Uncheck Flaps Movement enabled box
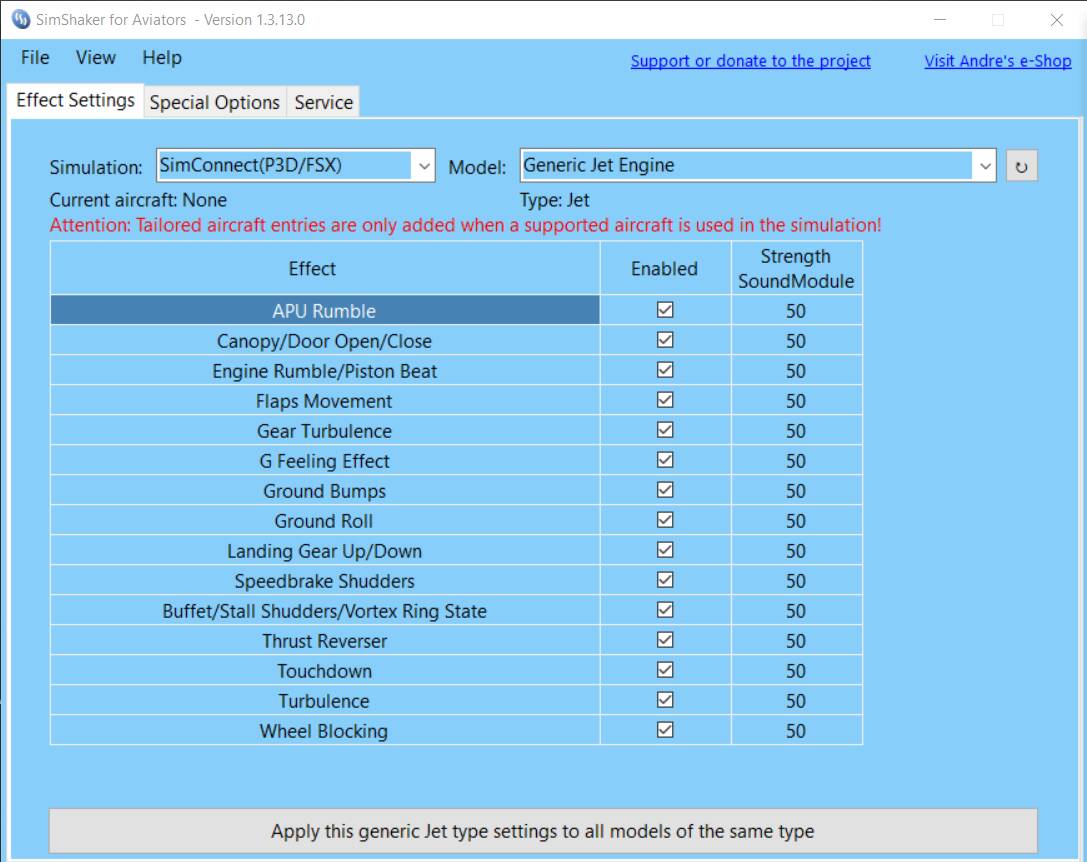The height and width of the screenshot is (862, 1087). [665, 400]
